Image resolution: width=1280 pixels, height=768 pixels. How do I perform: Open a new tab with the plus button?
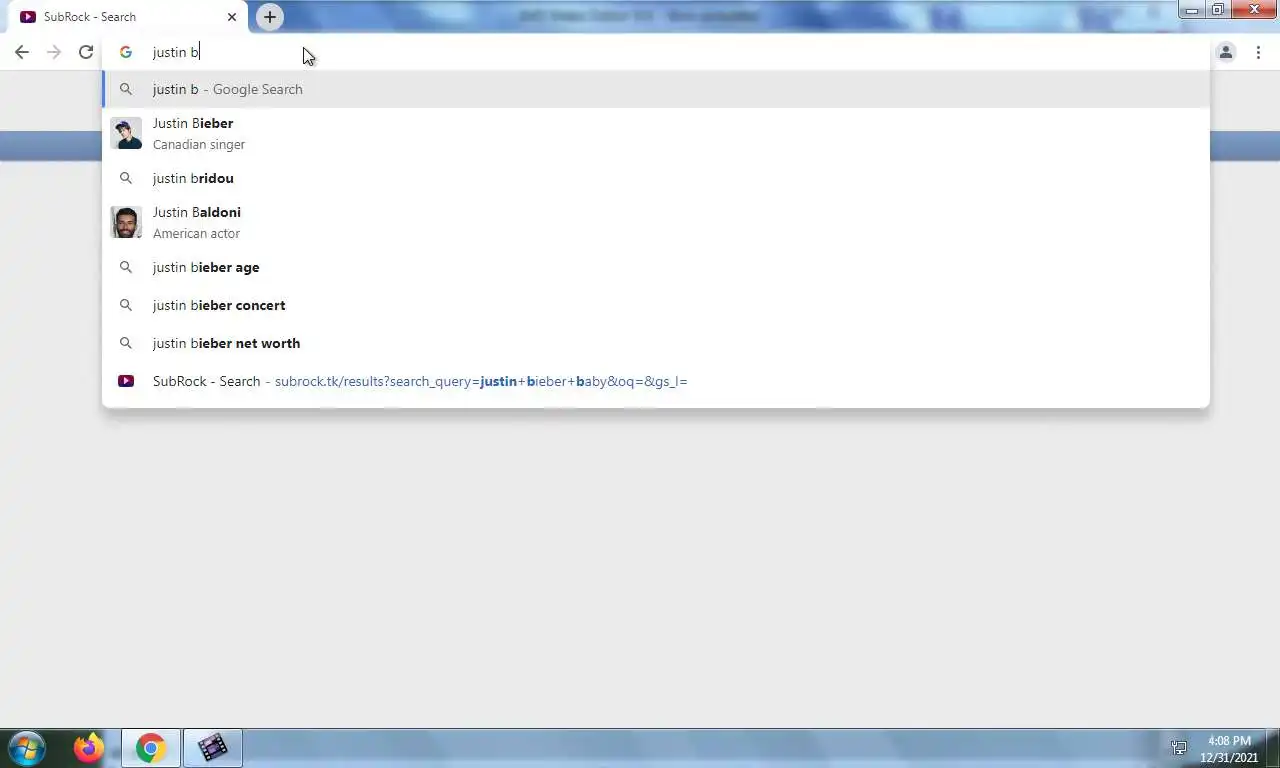[x=270, y=17]
